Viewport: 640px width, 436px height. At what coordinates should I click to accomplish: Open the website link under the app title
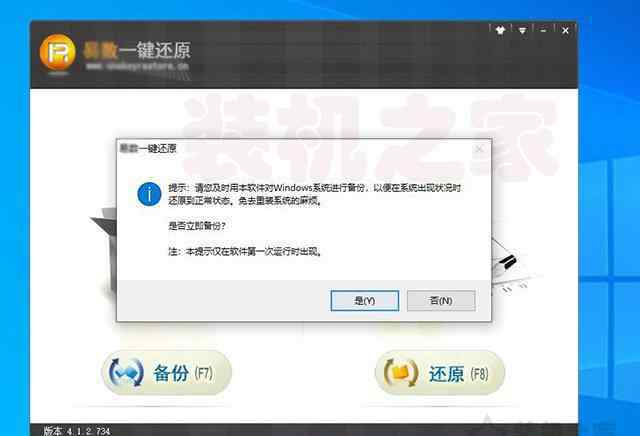(138, 66)
